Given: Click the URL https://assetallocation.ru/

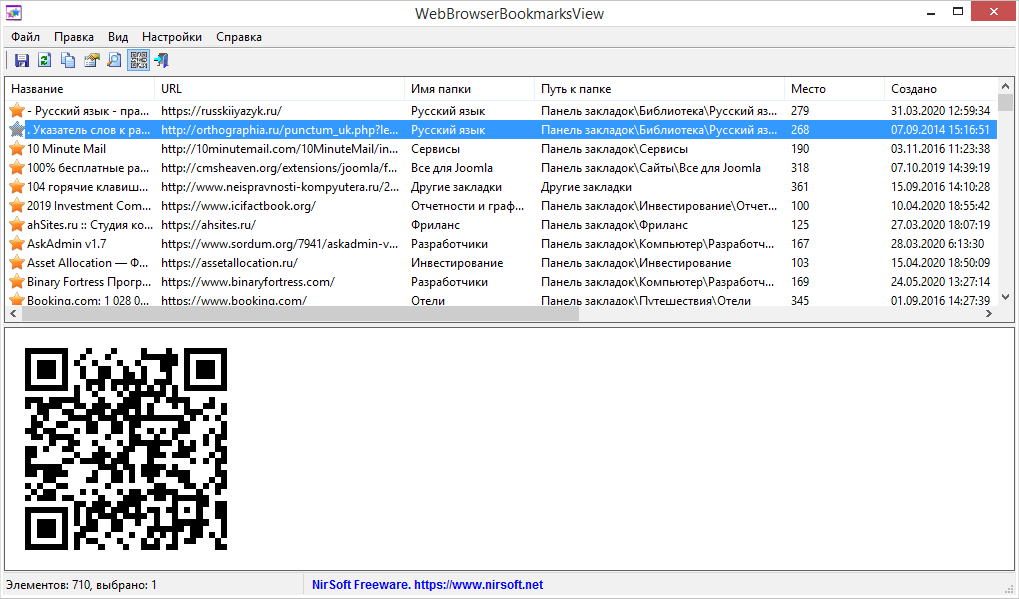Looking at the screenshot, I should [x=229, y=263].
